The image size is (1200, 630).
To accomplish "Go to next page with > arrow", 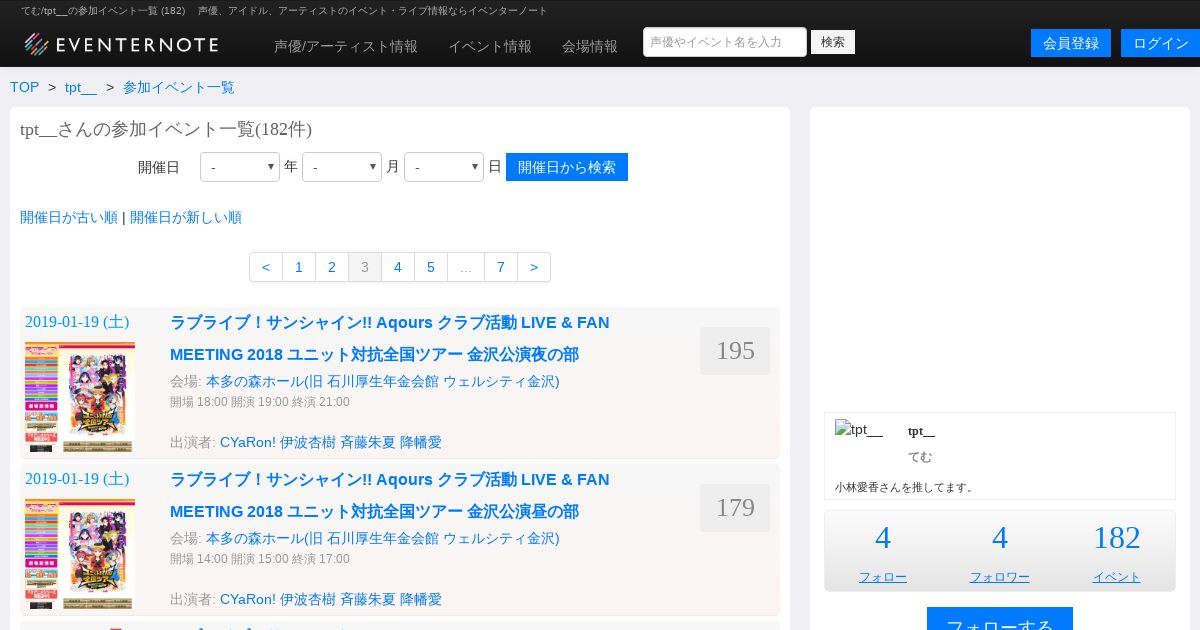I will point(534,267).
